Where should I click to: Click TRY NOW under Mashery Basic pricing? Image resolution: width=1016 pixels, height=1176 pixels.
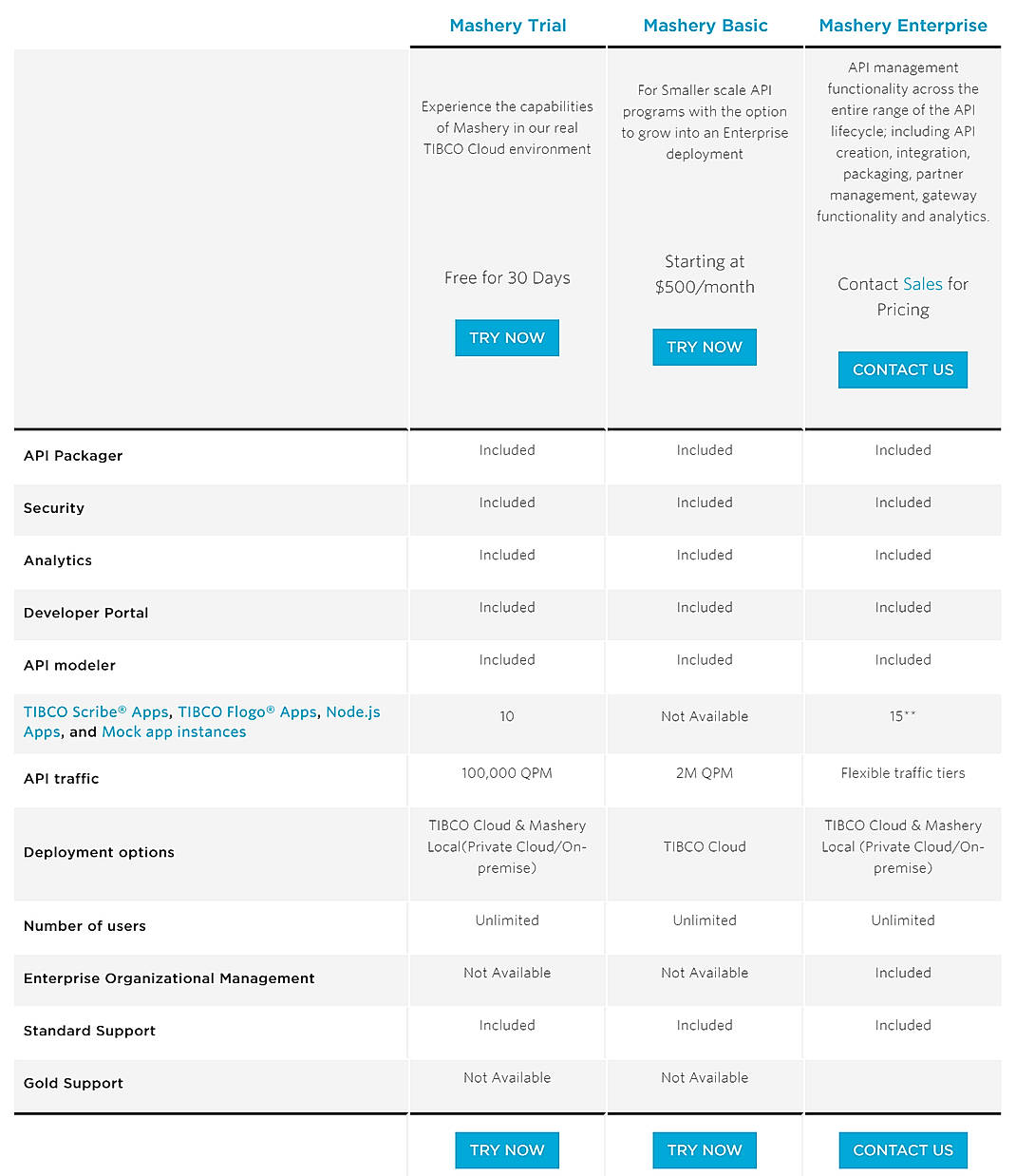point(705,347)
